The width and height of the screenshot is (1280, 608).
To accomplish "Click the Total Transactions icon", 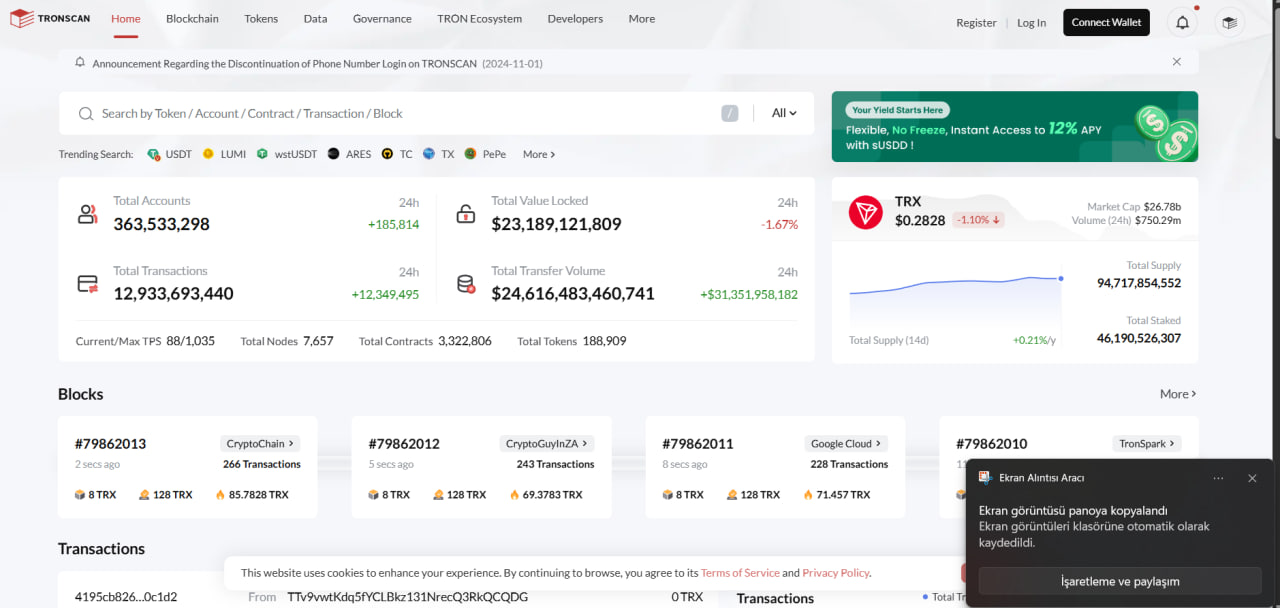I will [x=88, y=284].
